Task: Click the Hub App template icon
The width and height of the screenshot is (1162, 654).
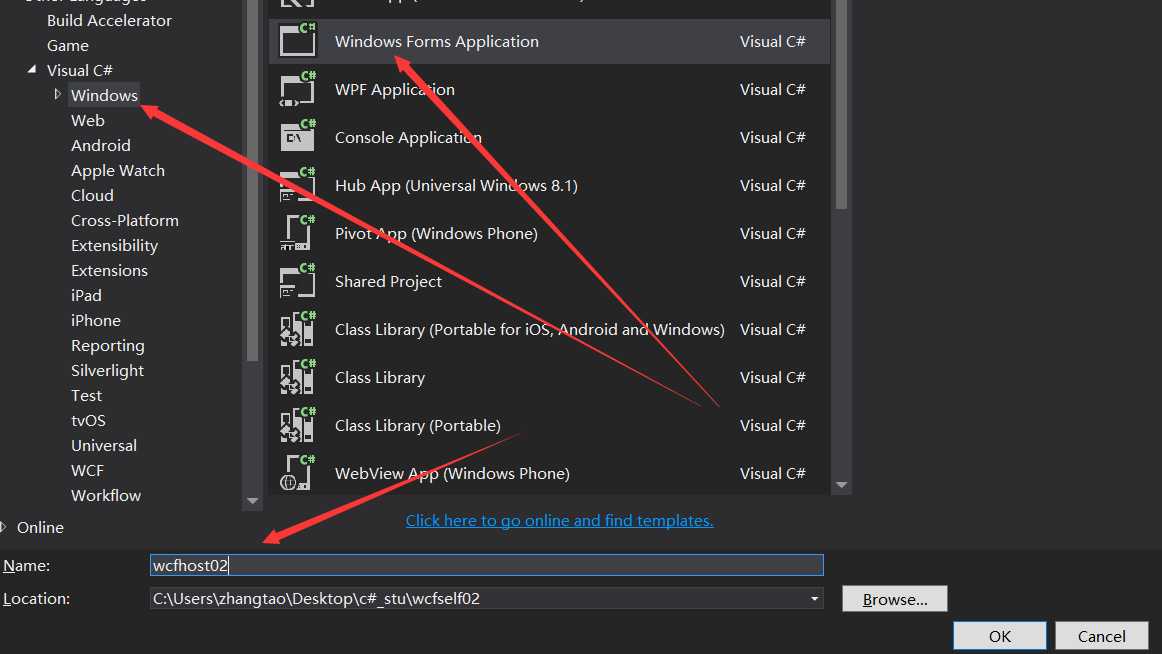Action: point(297,184)
